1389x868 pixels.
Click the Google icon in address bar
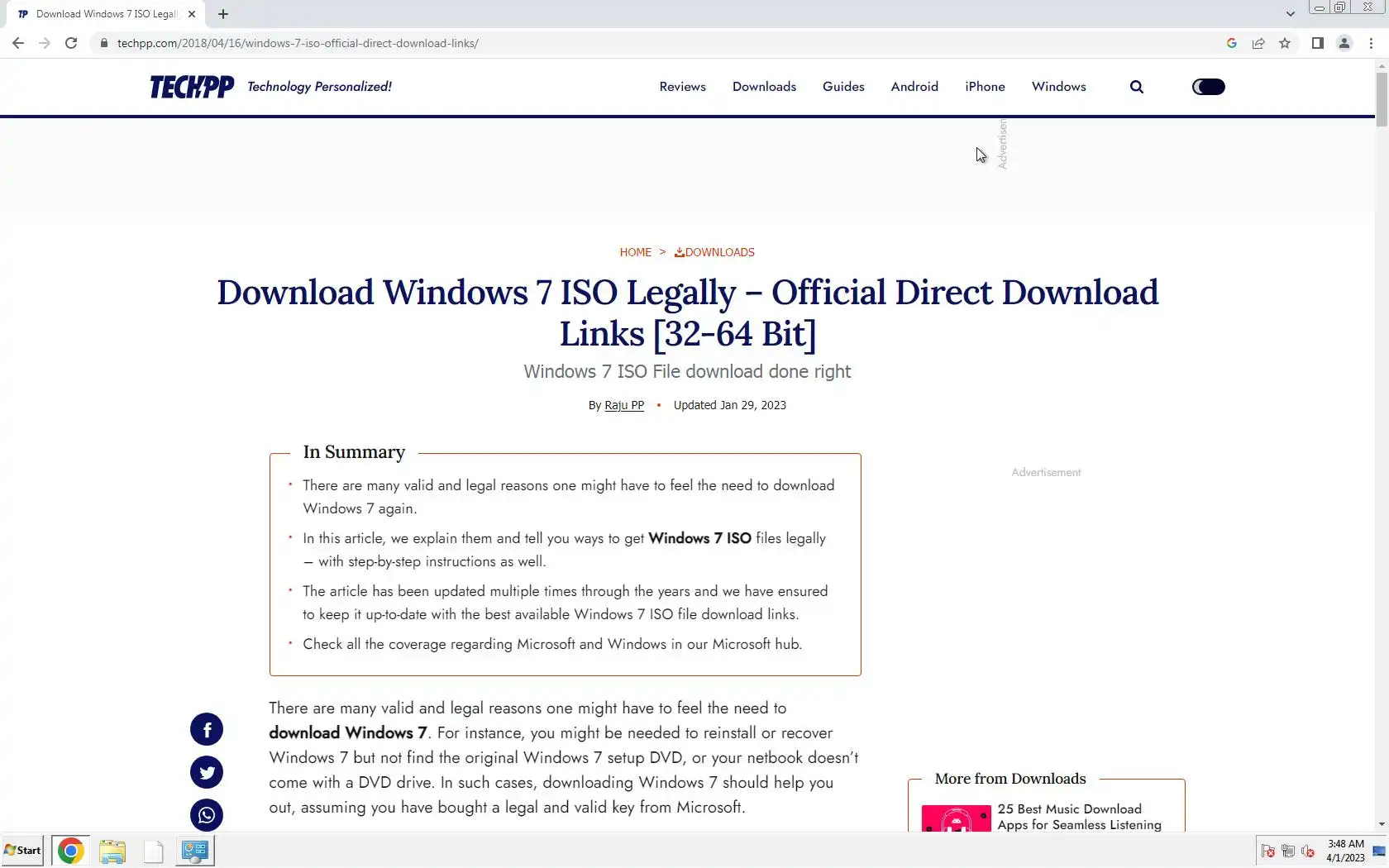(x=1232, y=43)
